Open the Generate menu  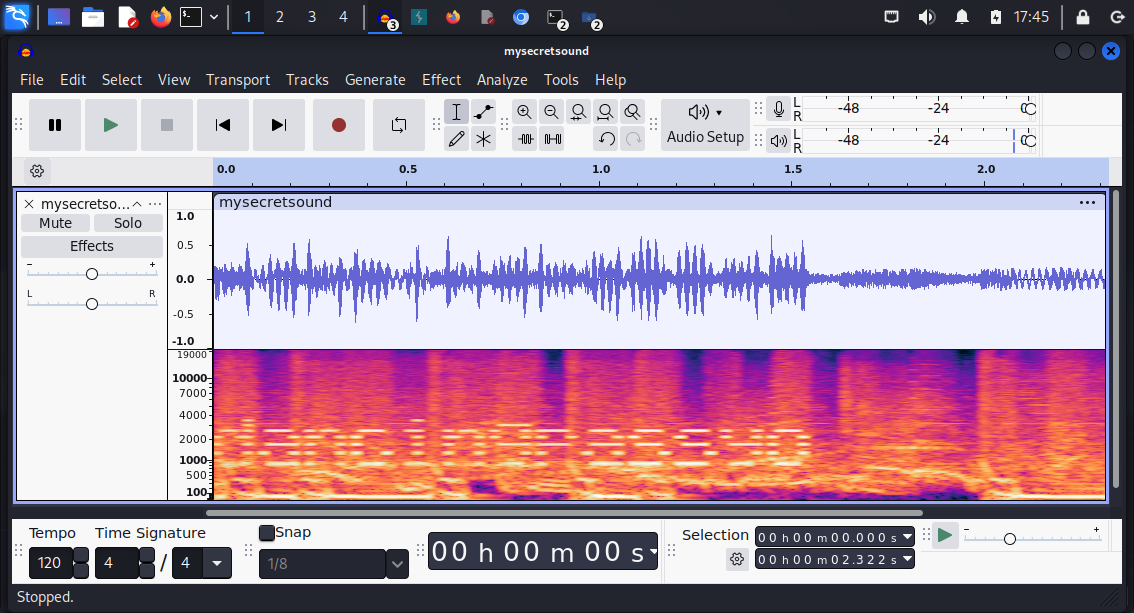click(375, 80)
